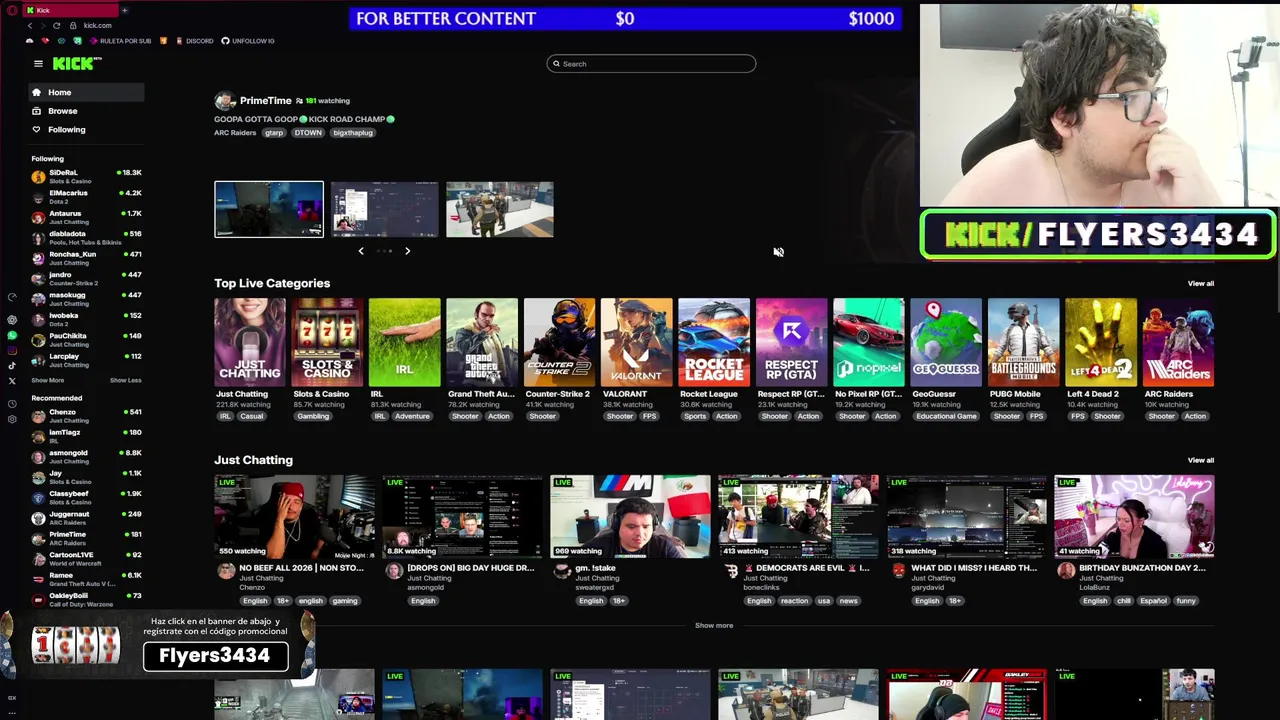1280x720 pixels.
Task: Open Ronchas_Kun channel in Following list
Action: (87, 258)
